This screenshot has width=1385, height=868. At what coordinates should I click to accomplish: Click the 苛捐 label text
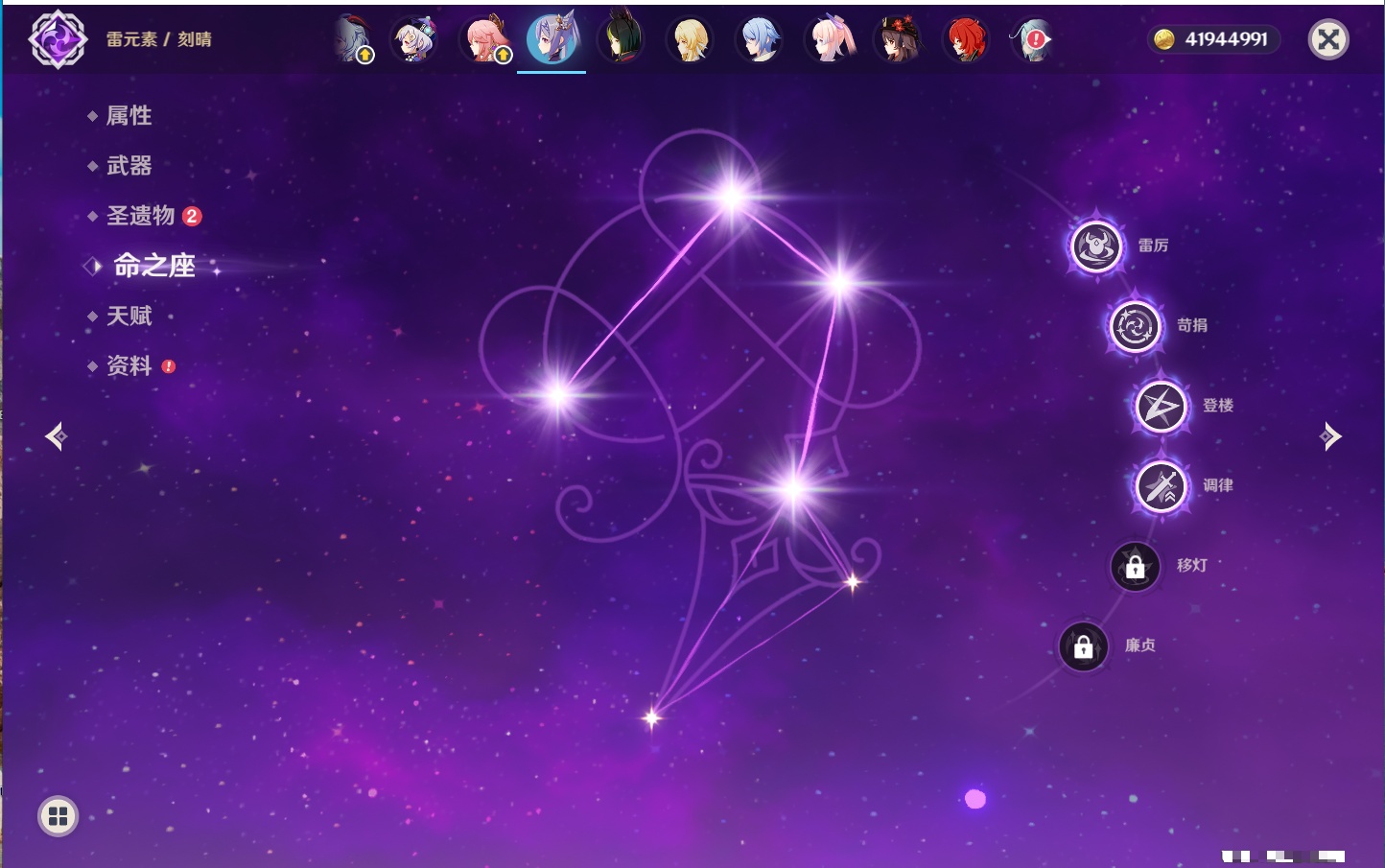[x=1192, y=325]
